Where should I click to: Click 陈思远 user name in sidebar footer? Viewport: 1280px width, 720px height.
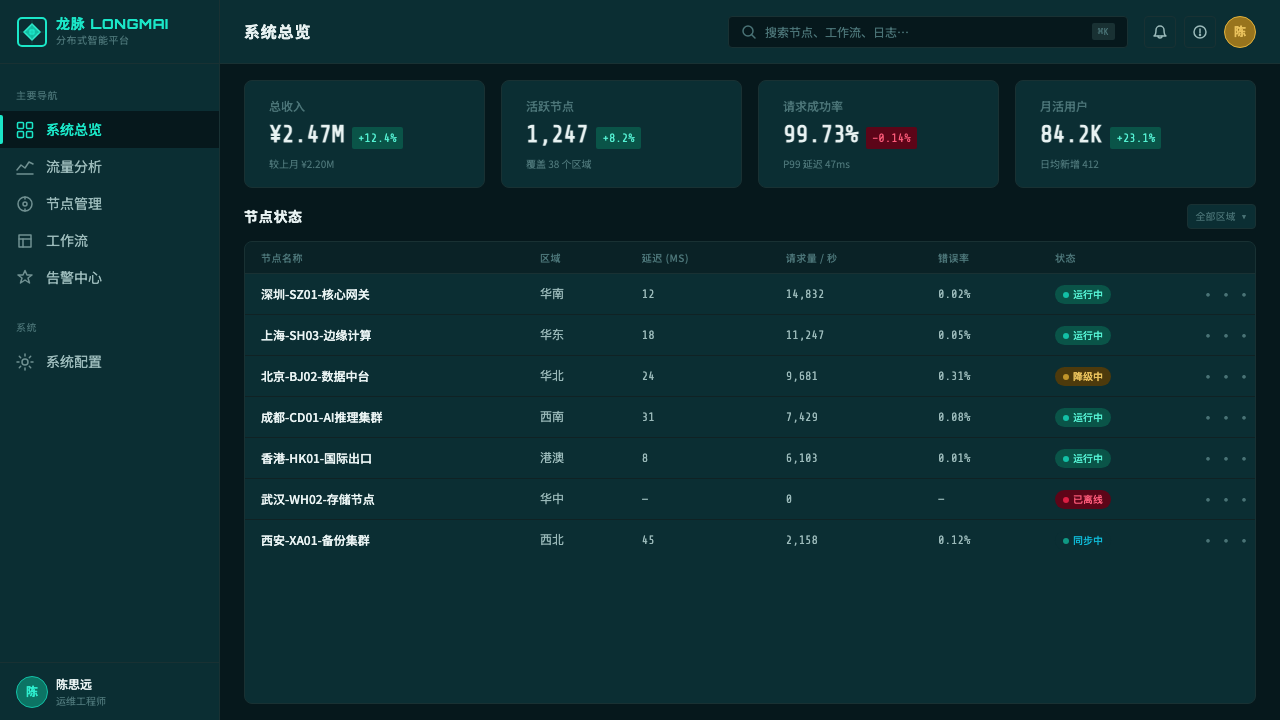pos(74,685)
